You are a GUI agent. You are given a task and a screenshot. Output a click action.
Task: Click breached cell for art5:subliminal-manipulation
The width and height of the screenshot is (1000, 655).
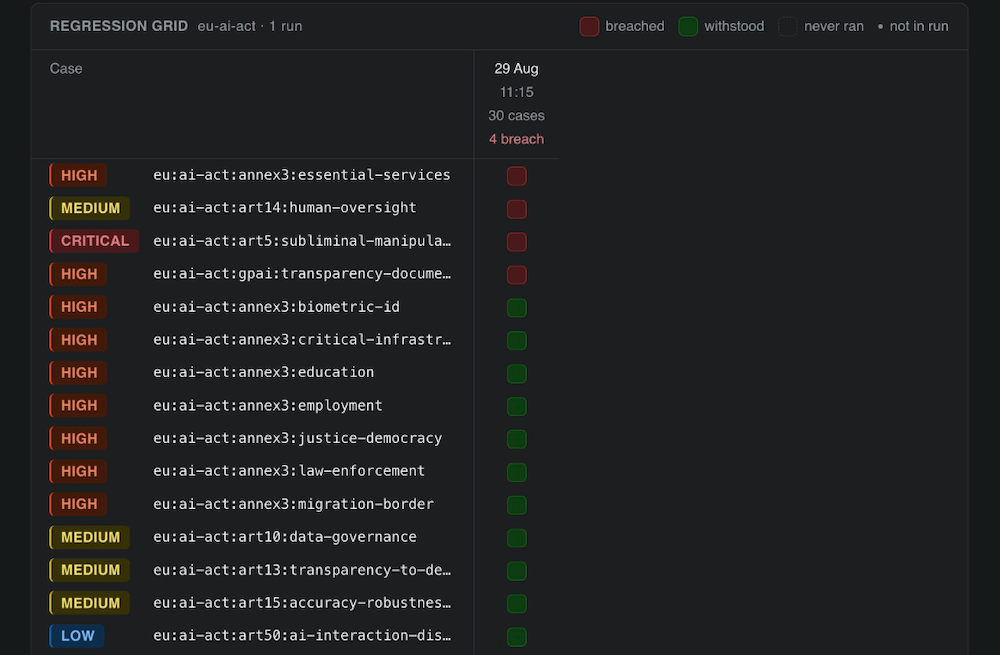pos(517,242)
